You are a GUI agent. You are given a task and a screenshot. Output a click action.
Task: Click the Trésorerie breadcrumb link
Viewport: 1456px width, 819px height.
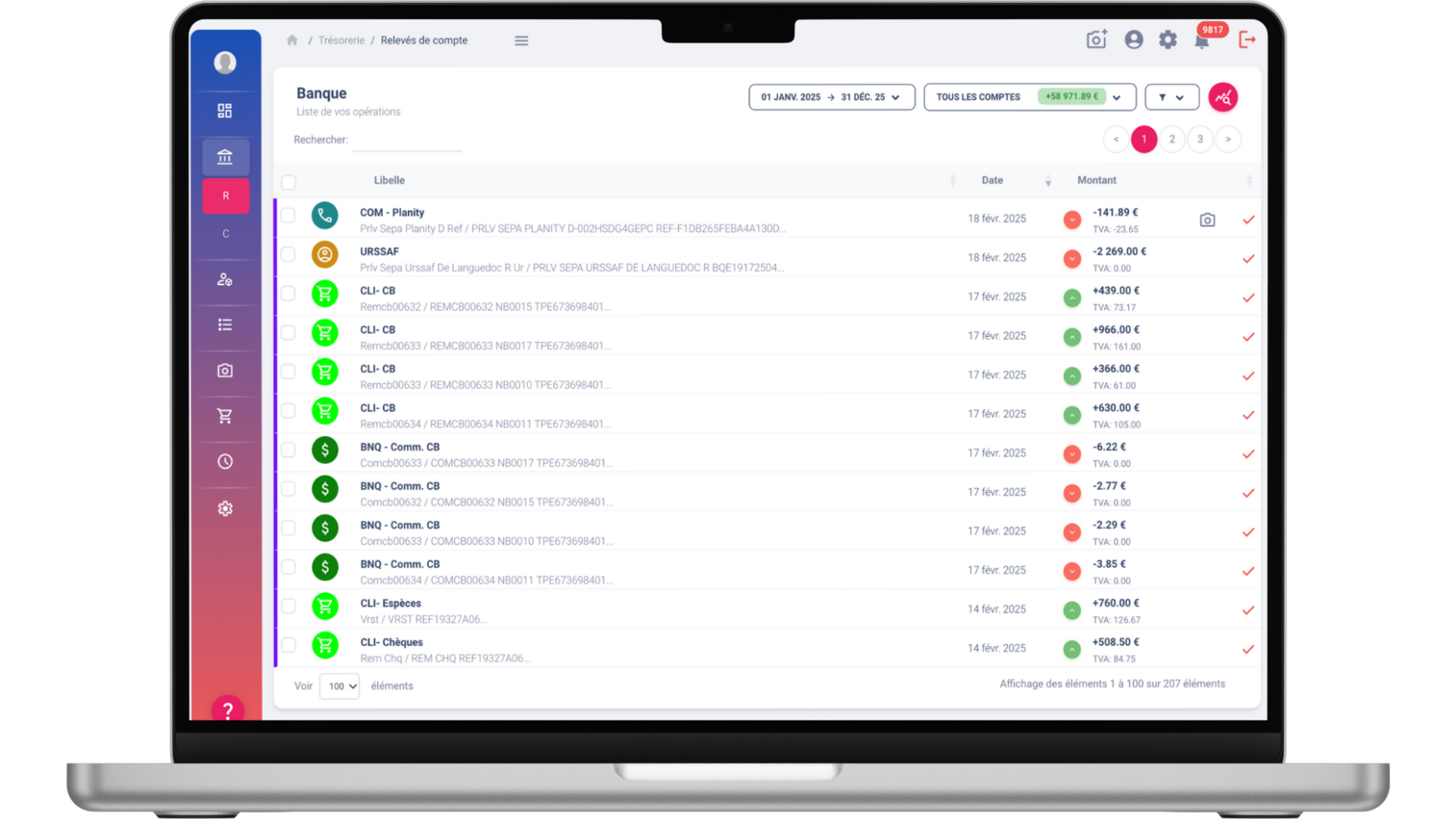click(x=341, y=40)
